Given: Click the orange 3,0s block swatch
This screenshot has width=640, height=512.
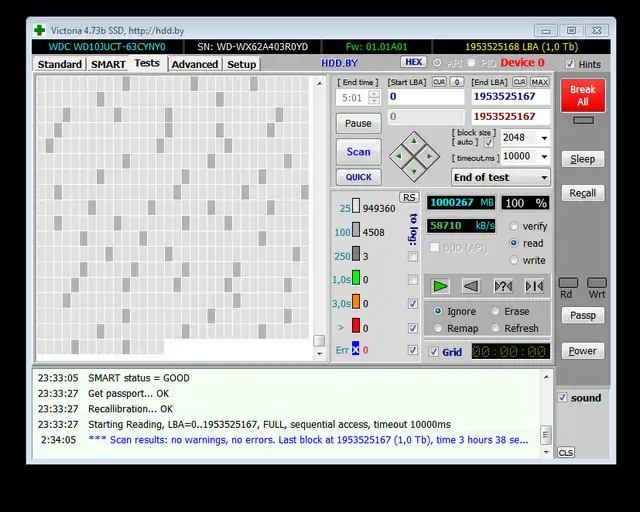Looking at the screenshot, I should tap(356, 301).
